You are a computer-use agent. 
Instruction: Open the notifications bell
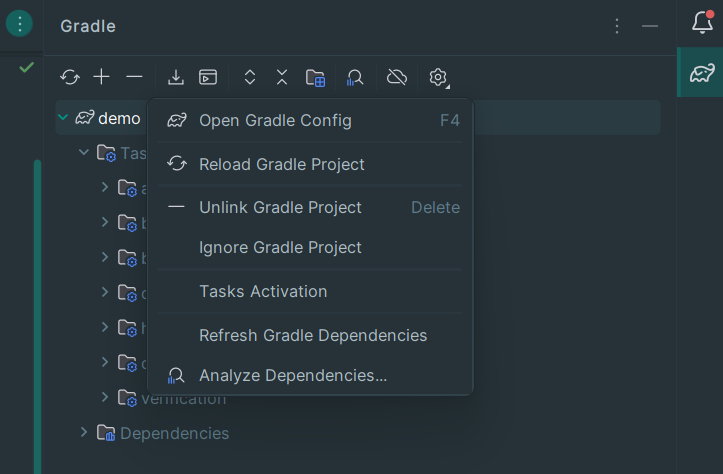point(702,24)
